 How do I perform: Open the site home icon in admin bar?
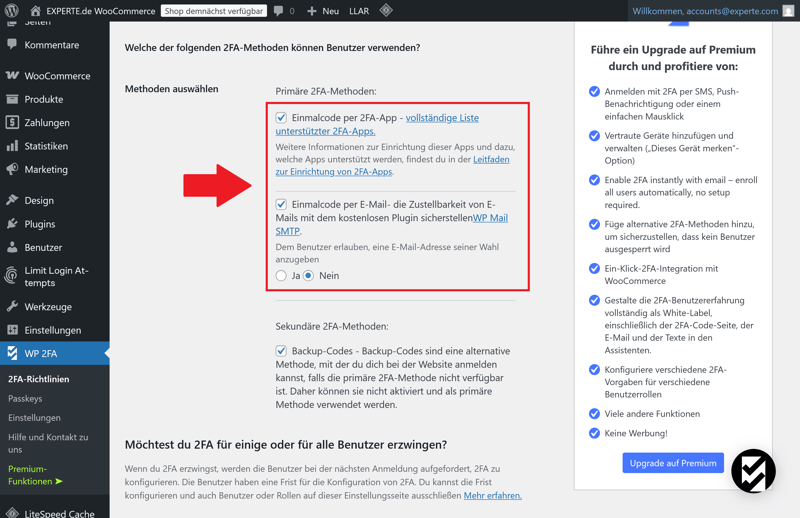[x=35, y=11]
